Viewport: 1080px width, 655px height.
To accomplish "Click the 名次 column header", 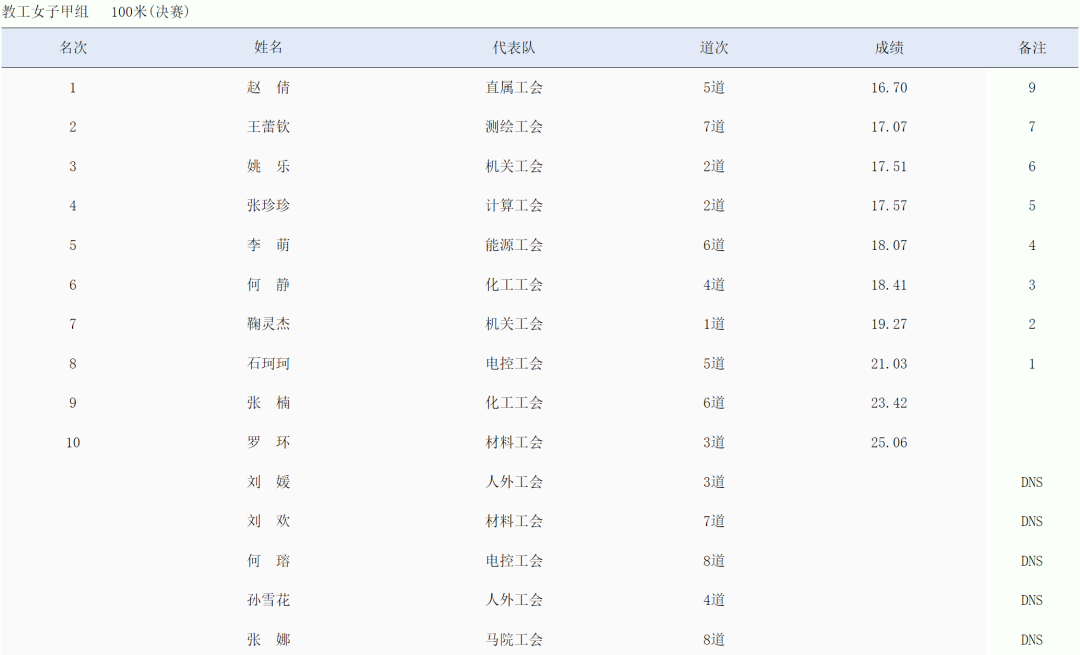I will pyautogui.click(x=73, y=48).
